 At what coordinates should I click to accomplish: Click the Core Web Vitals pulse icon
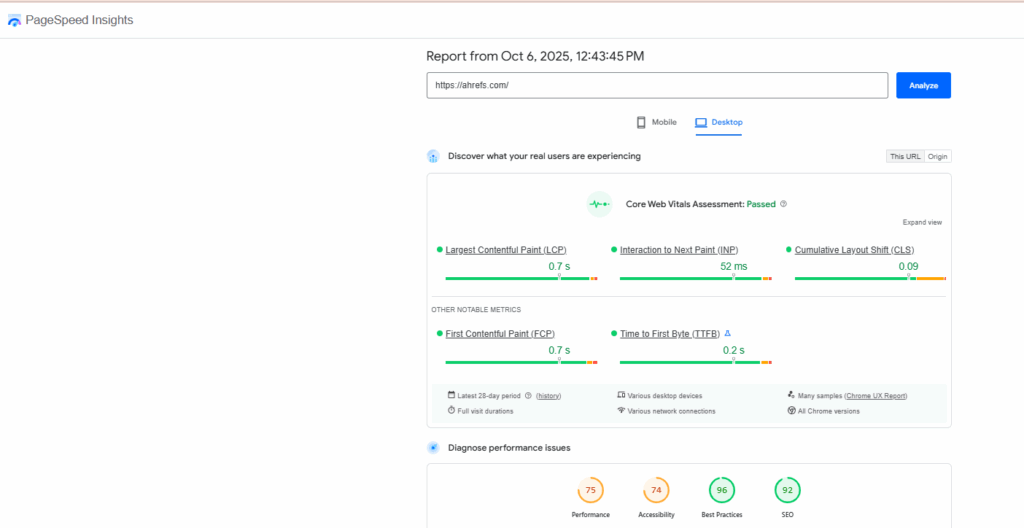(x=599, y=204)
